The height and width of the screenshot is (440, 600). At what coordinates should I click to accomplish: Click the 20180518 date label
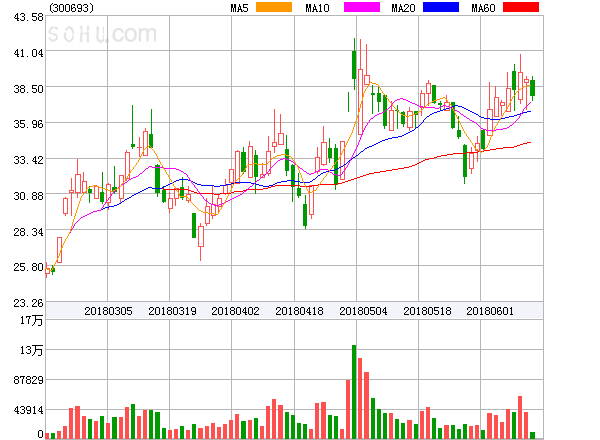[427, 311]
